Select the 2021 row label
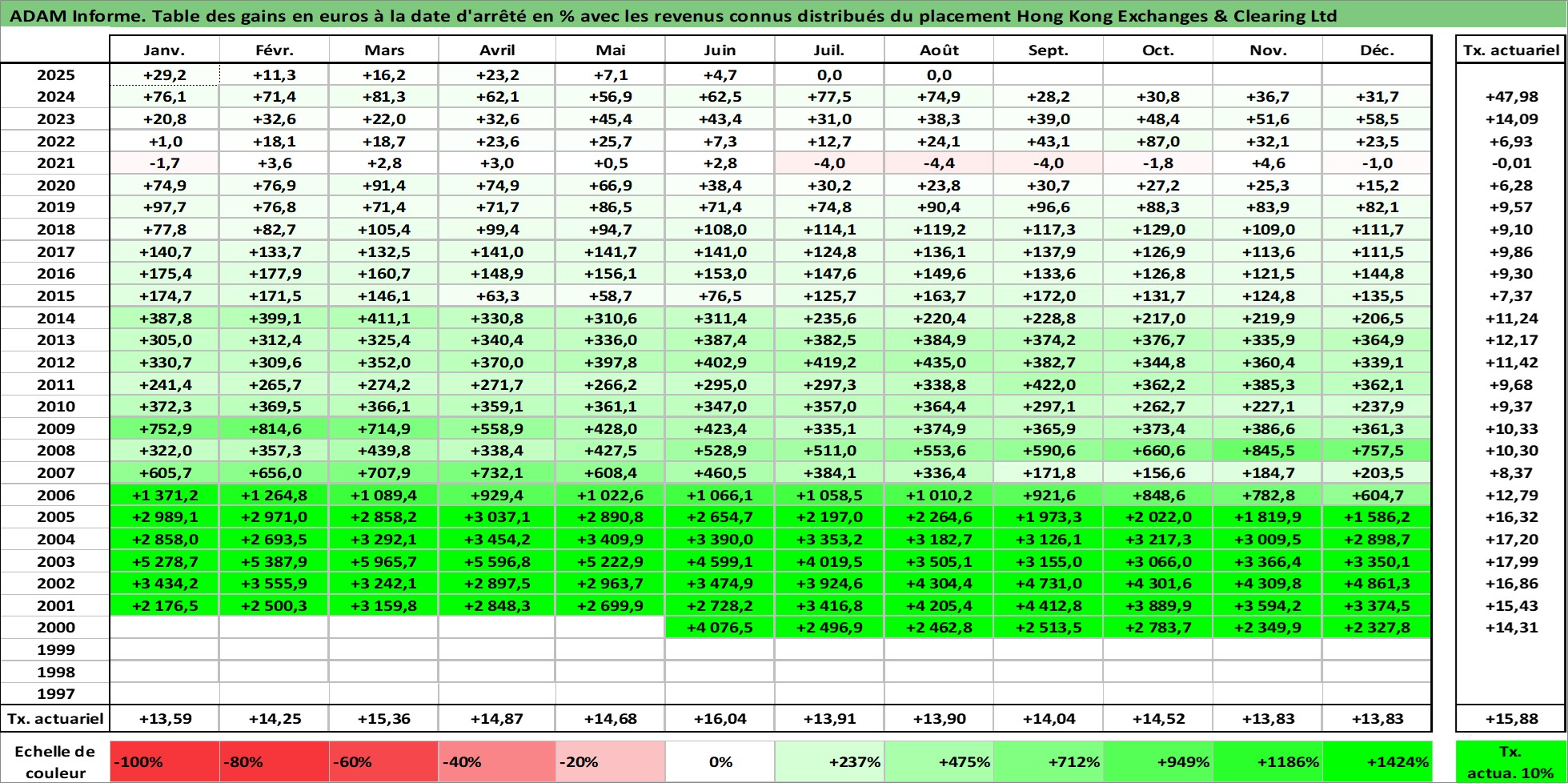This screenshot has width=1568, height=783. point(55,163)
